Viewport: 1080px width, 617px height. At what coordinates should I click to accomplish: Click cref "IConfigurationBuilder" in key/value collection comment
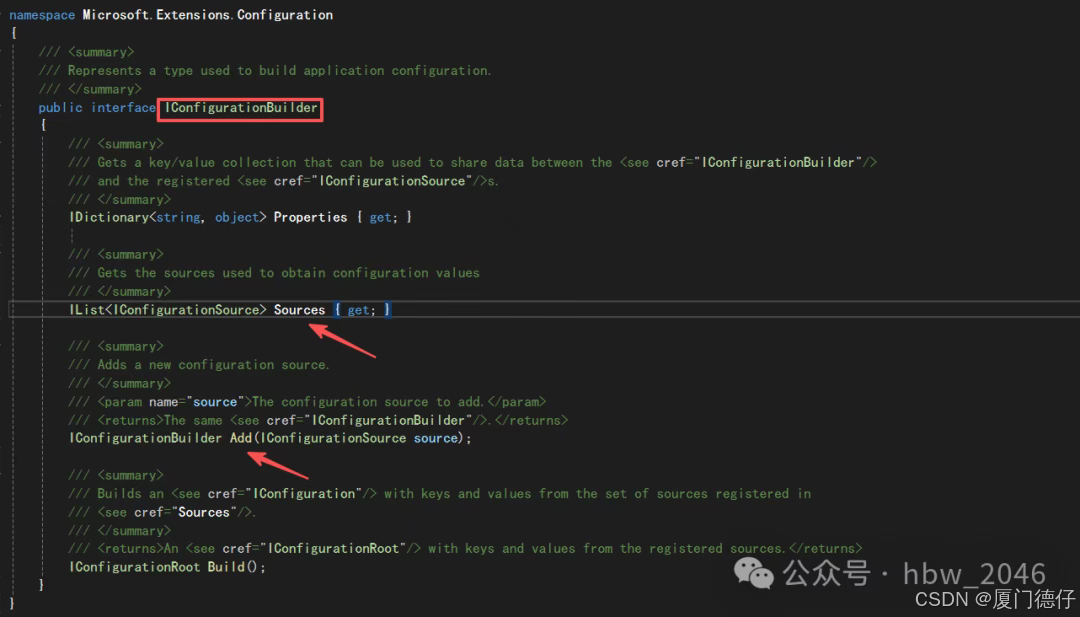778,162
